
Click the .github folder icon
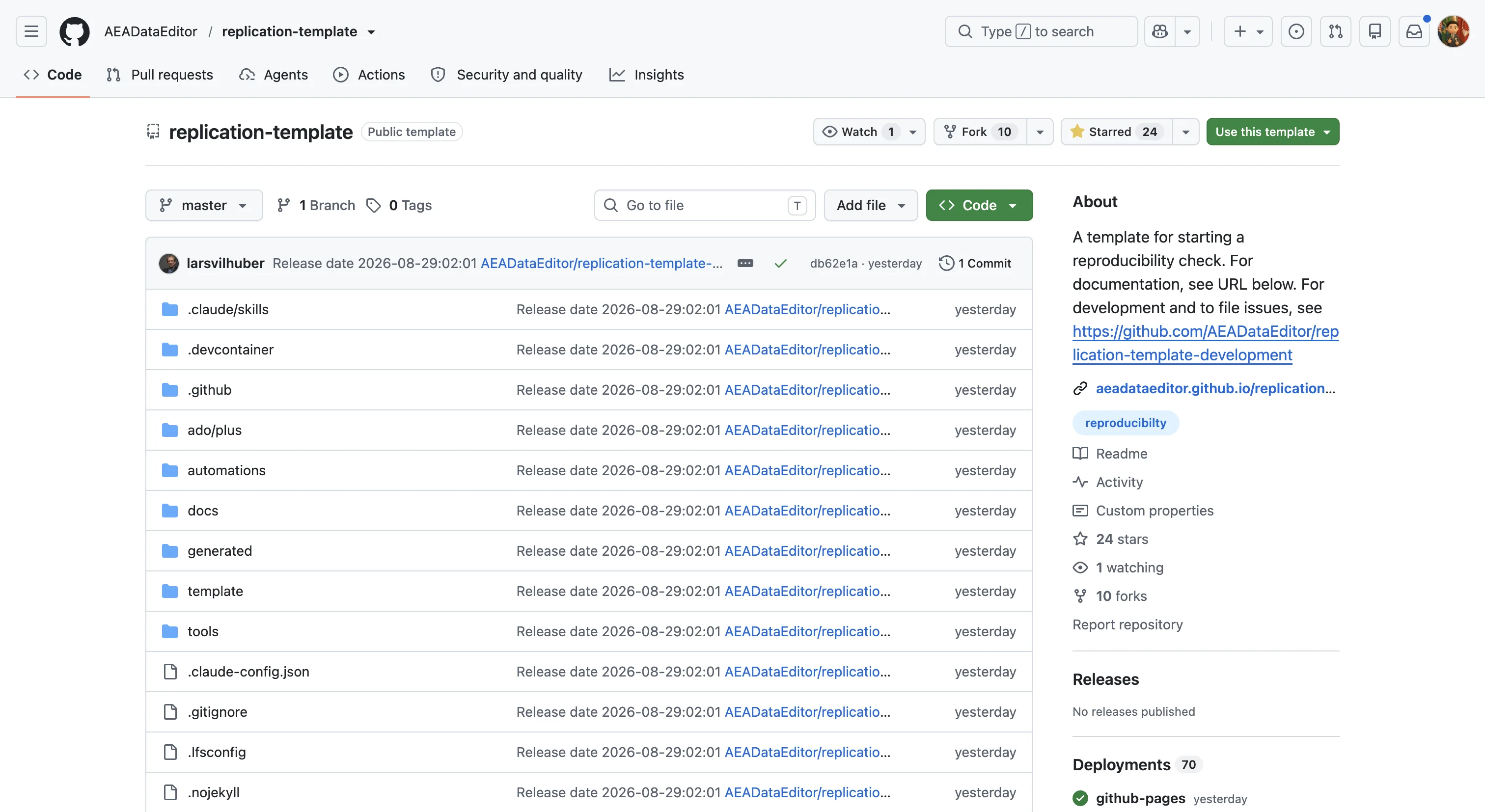pyautogui.click(x=169, y=390)
